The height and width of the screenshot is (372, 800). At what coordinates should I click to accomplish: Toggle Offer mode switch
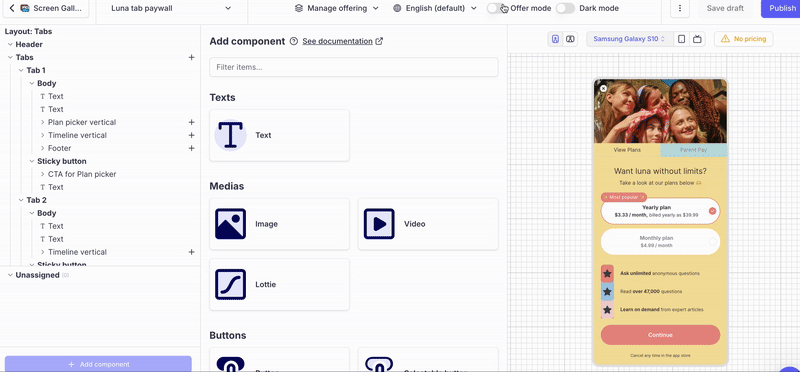pyautogui.click(x=496, y=8)
